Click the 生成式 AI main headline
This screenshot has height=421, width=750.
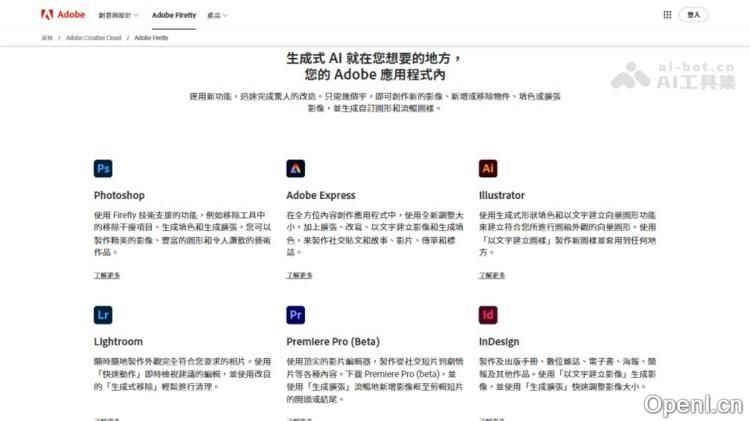[x=375, y=66]
